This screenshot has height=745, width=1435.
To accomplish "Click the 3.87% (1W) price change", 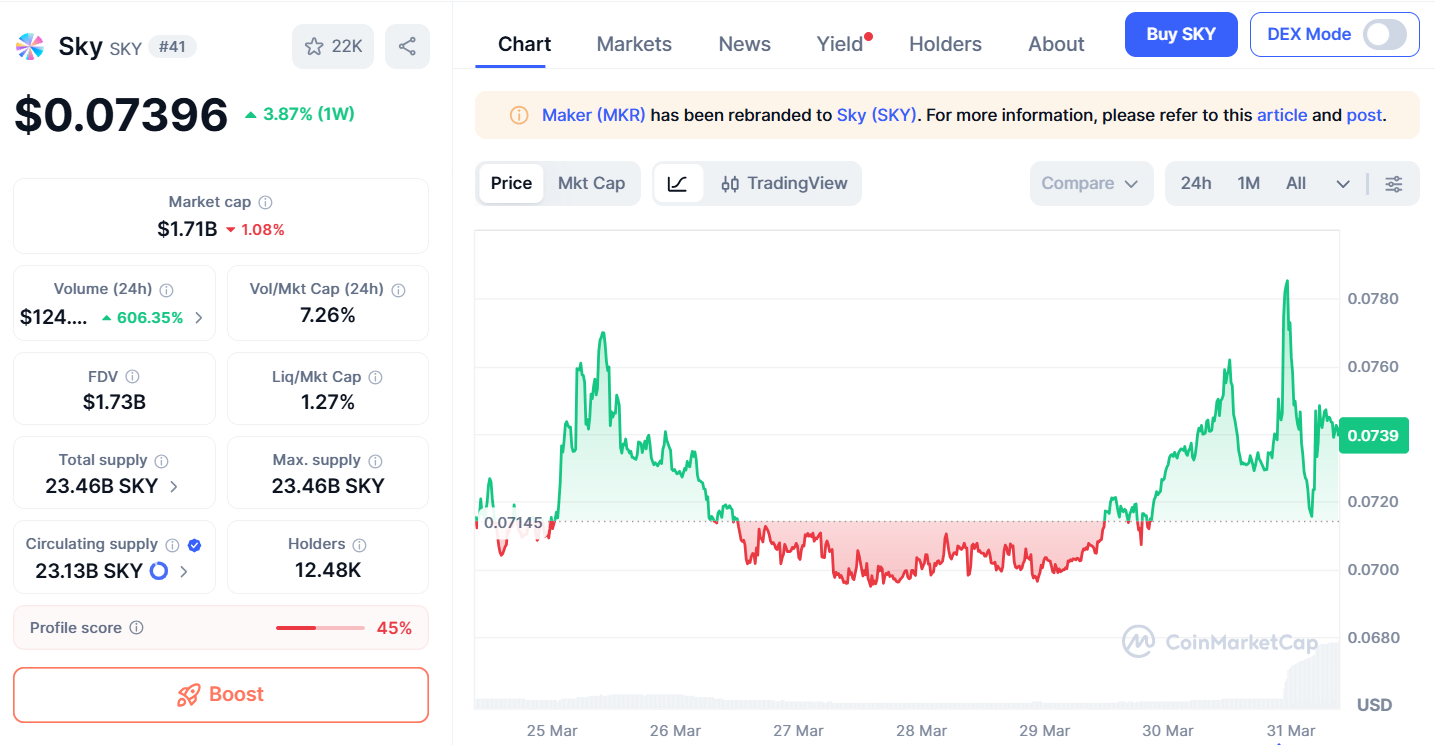I will pyautogui.click(x=299, y=114).
